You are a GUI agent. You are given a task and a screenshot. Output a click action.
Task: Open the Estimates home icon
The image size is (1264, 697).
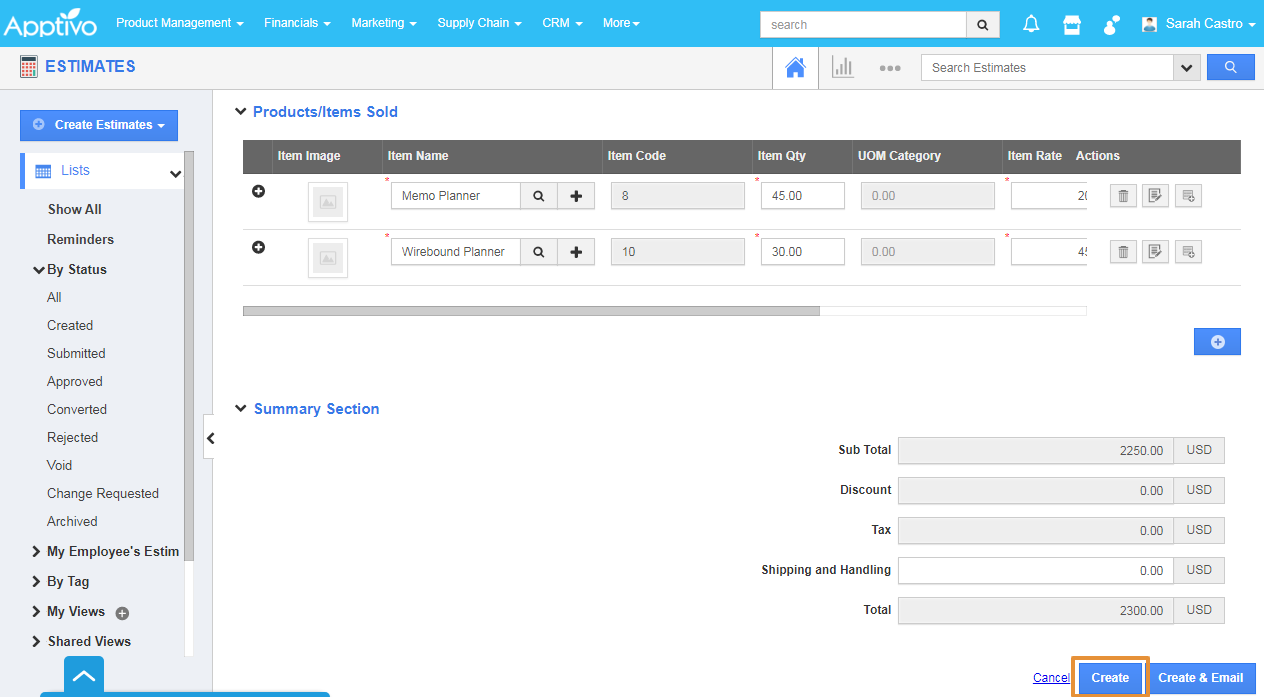coord(795,68)
